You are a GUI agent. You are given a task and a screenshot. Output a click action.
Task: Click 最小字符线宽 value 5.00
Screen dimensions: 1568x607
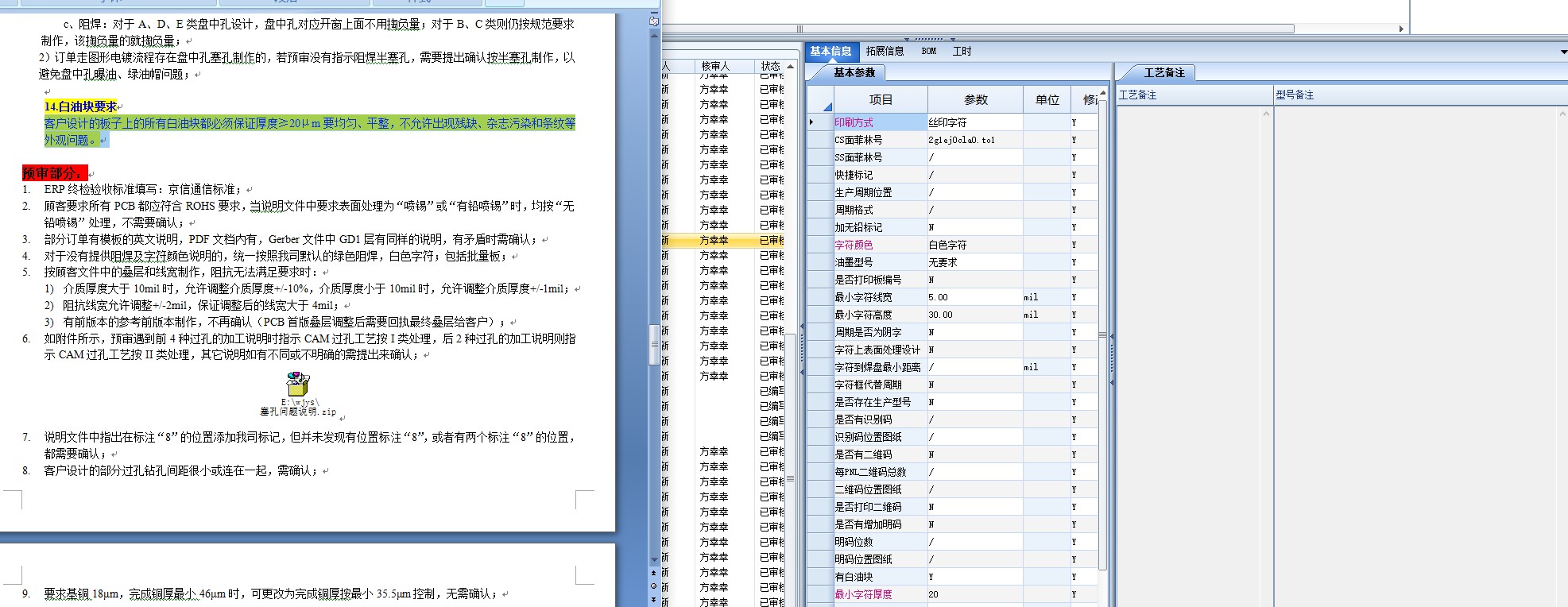(975, 297)
